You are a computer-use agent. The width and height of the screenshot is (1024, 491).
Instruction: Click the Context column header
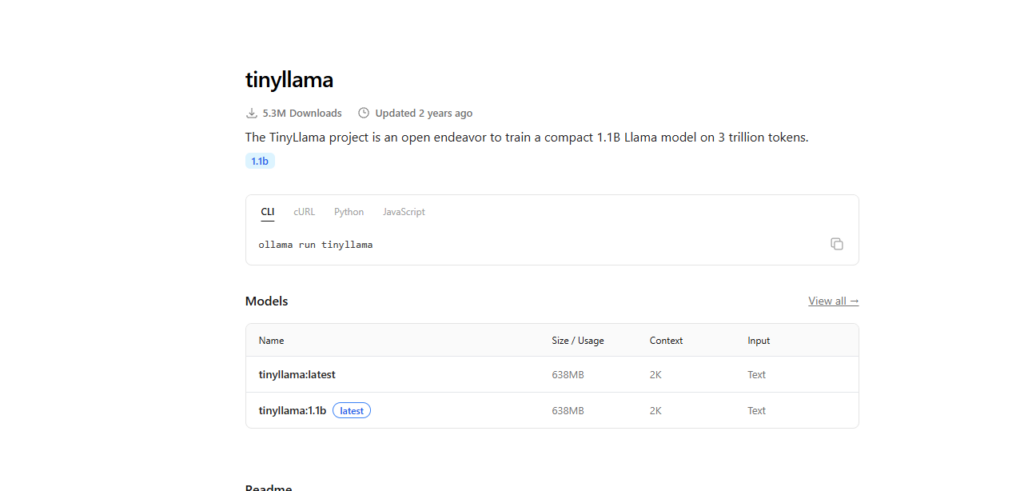(666, 341)
